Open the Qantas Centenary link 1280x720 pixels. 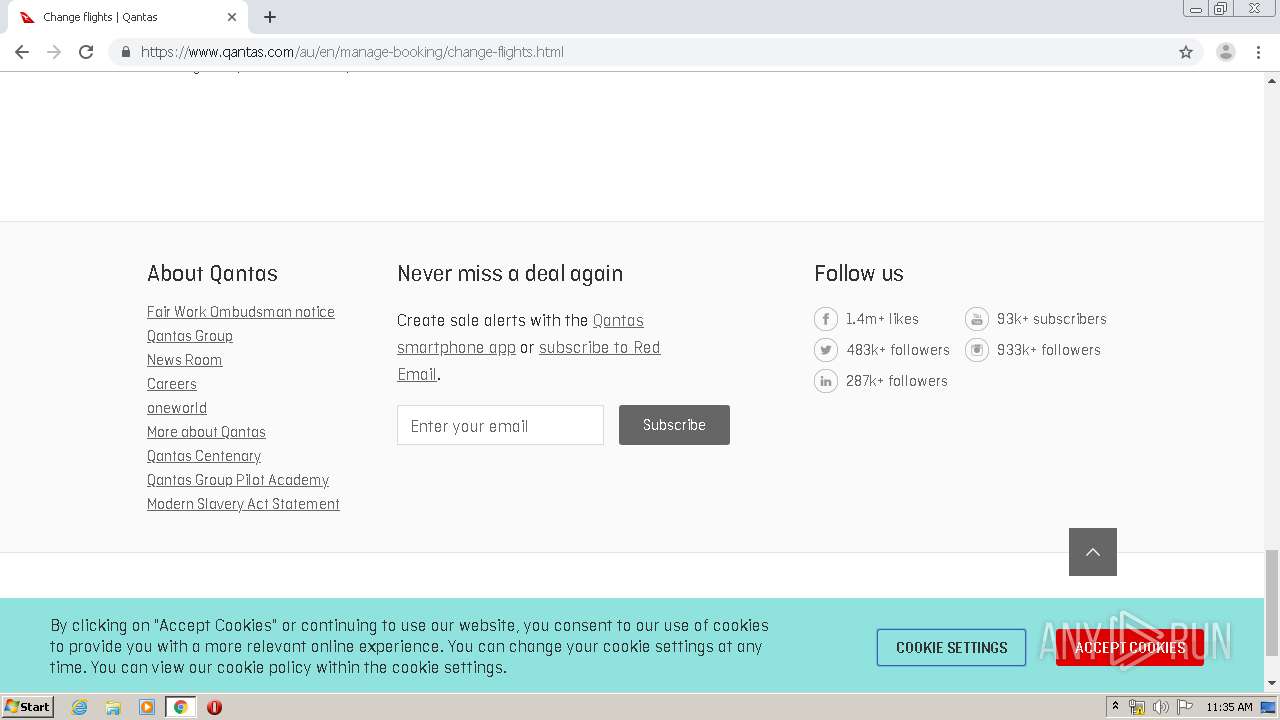pyautogui.click(x=203, y=456)
